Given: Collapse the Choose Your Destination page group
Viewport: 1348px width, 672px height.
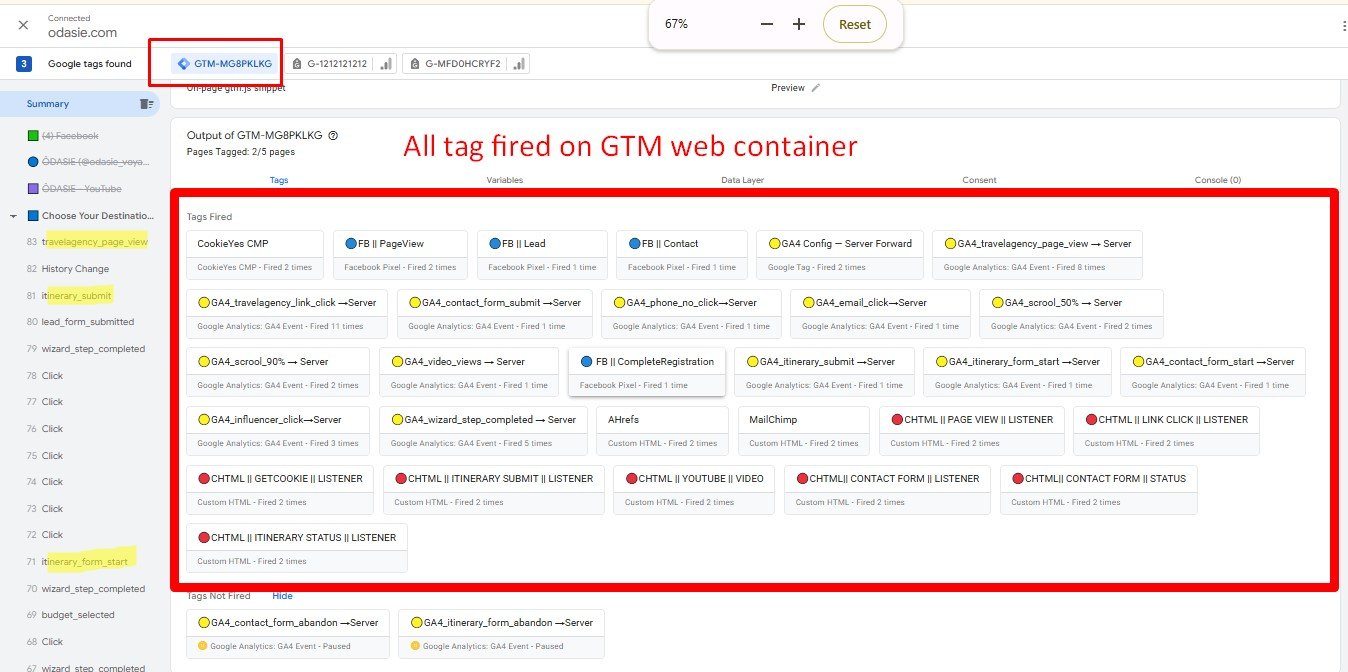Looking at the screenshot, I should 13,216.
